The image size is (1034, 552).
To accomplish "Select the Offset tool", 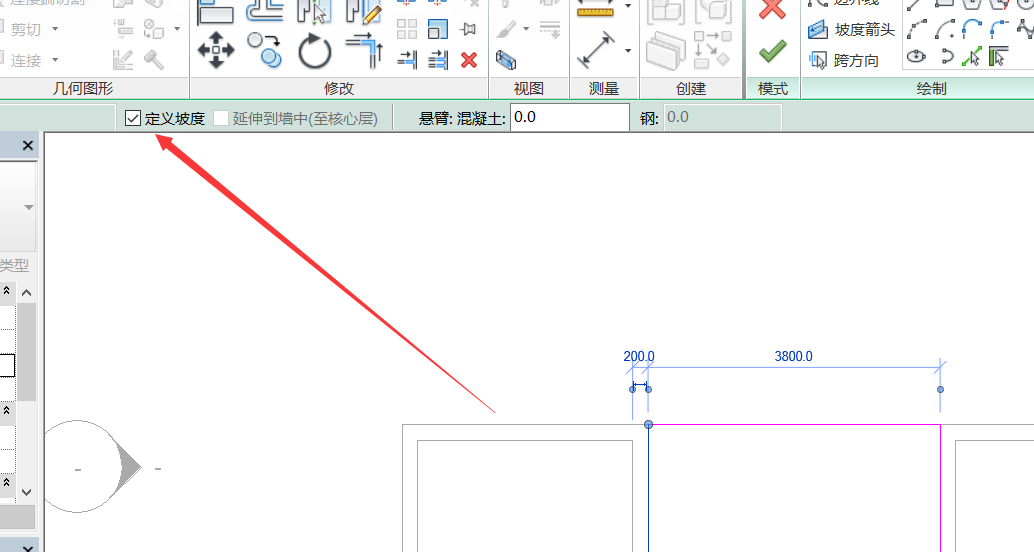I will (x=264, y=11).
